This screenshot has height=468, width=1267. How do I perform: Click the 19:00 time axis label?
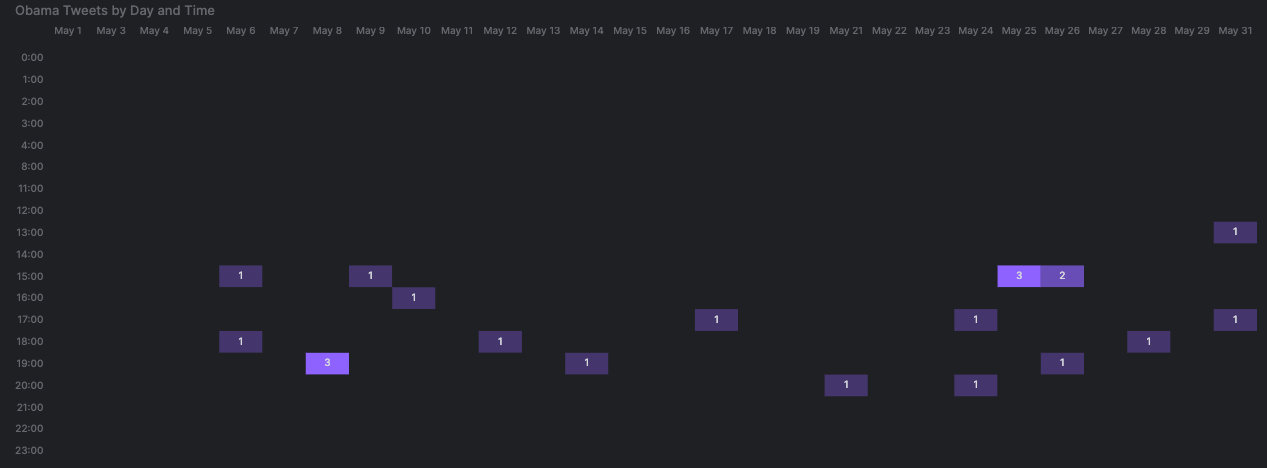tap(30, 363)
